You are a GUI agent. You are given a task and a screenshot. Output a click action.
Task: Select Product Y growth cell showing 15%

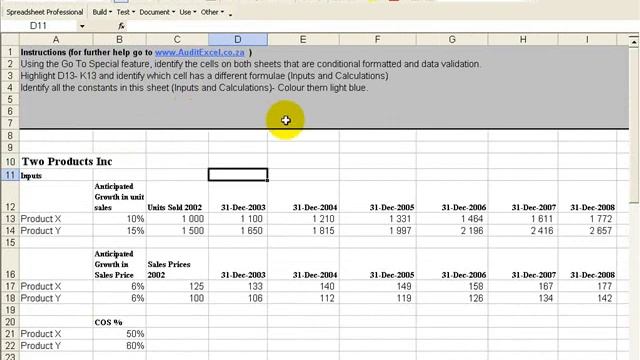119,231
